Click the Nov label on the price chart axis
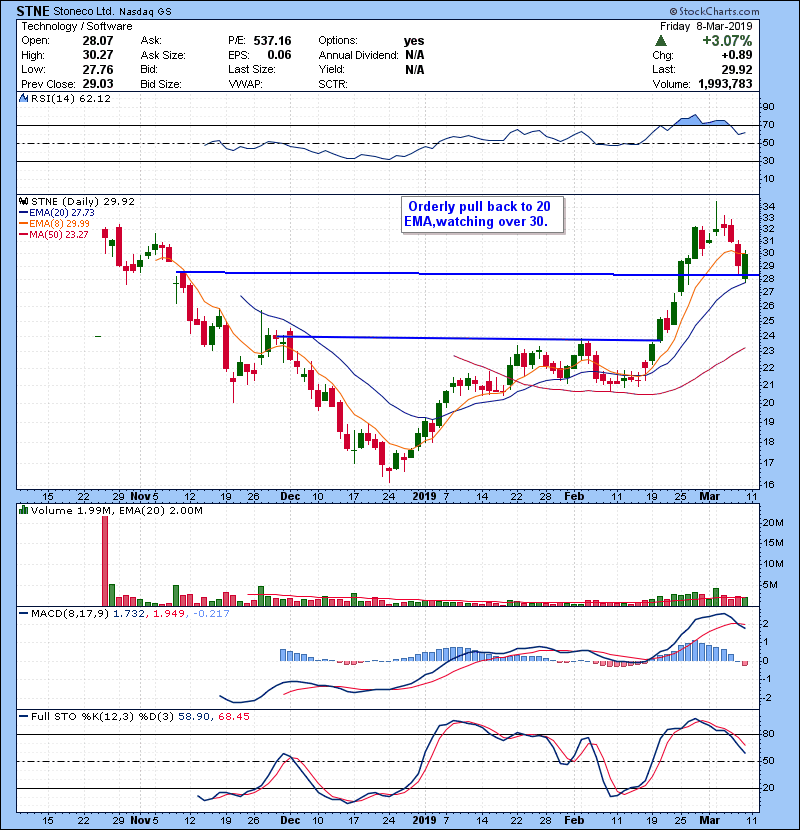Screen dimensions: 800x830 tap(140, 496)
